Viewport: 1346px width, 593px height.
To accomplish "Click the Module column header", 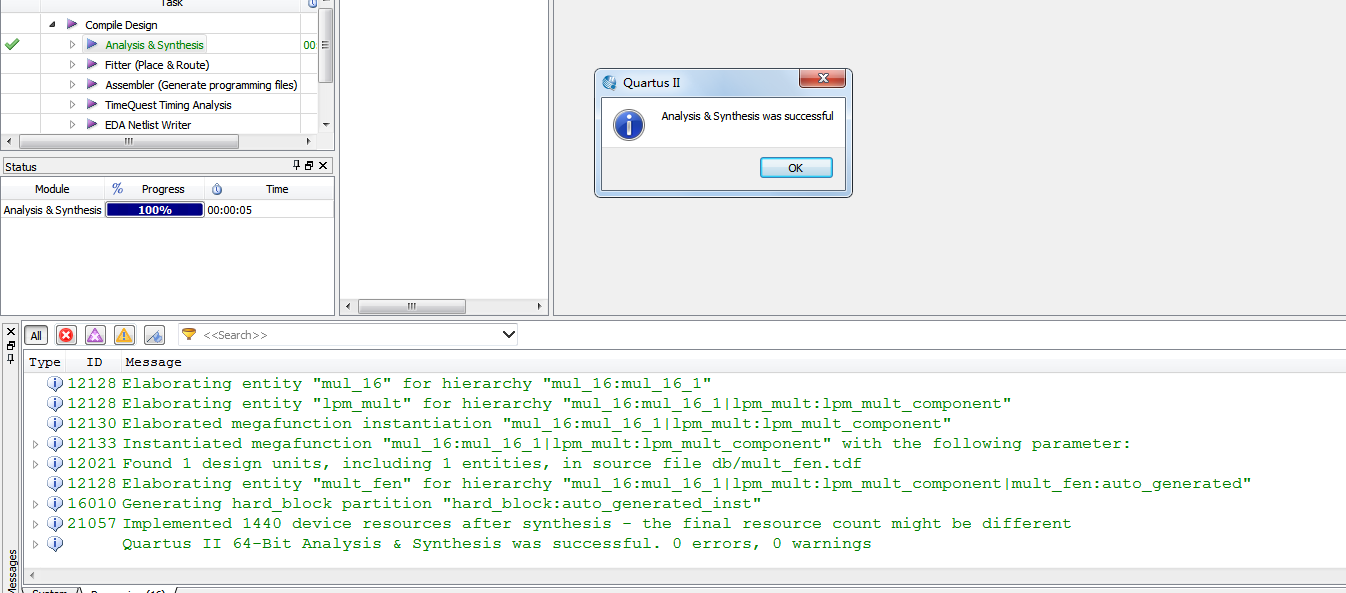I will coord(52,189).
